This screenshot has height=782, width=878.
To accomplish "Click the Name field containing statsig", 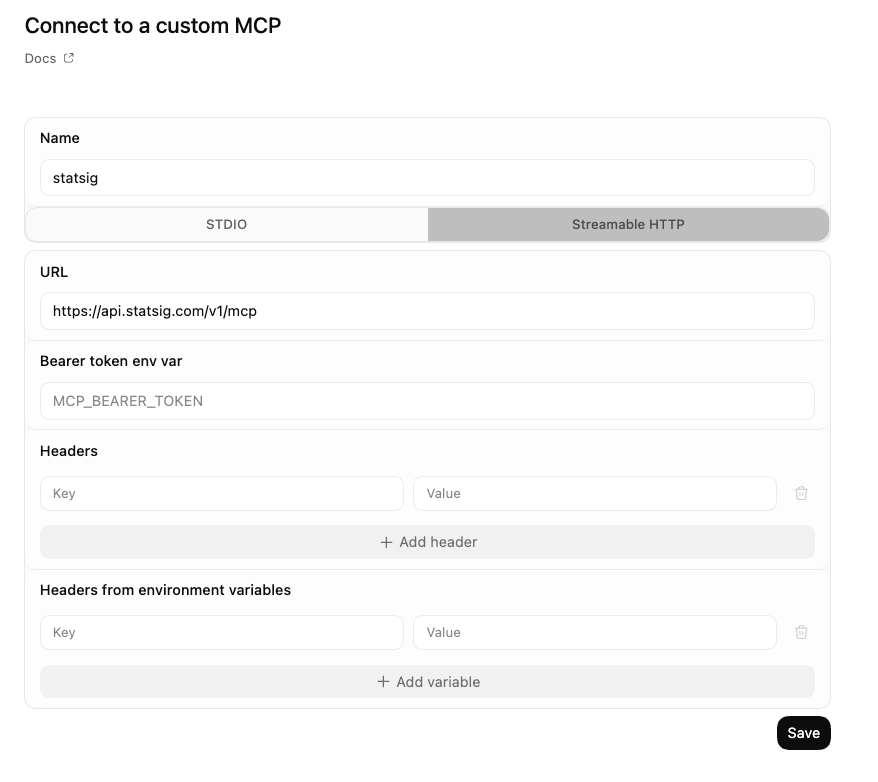I will pyautogui.click(x=427, y=177).
